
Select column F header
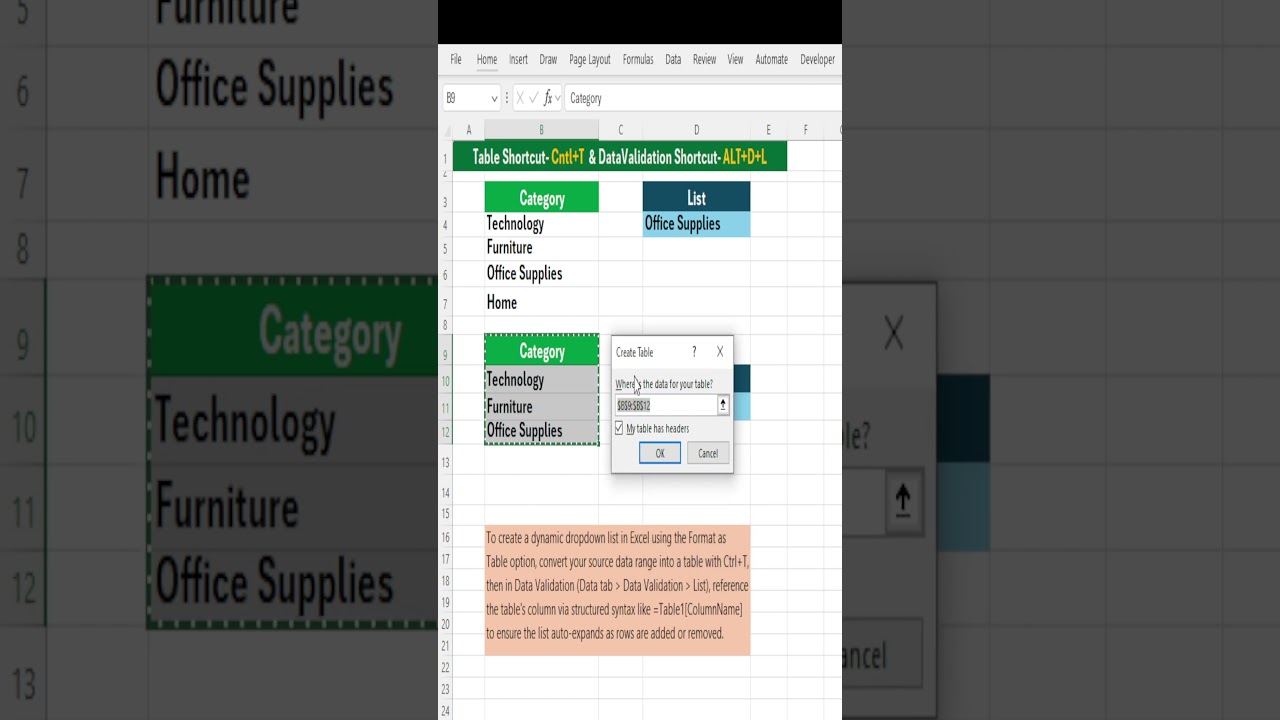click(805, 130)
